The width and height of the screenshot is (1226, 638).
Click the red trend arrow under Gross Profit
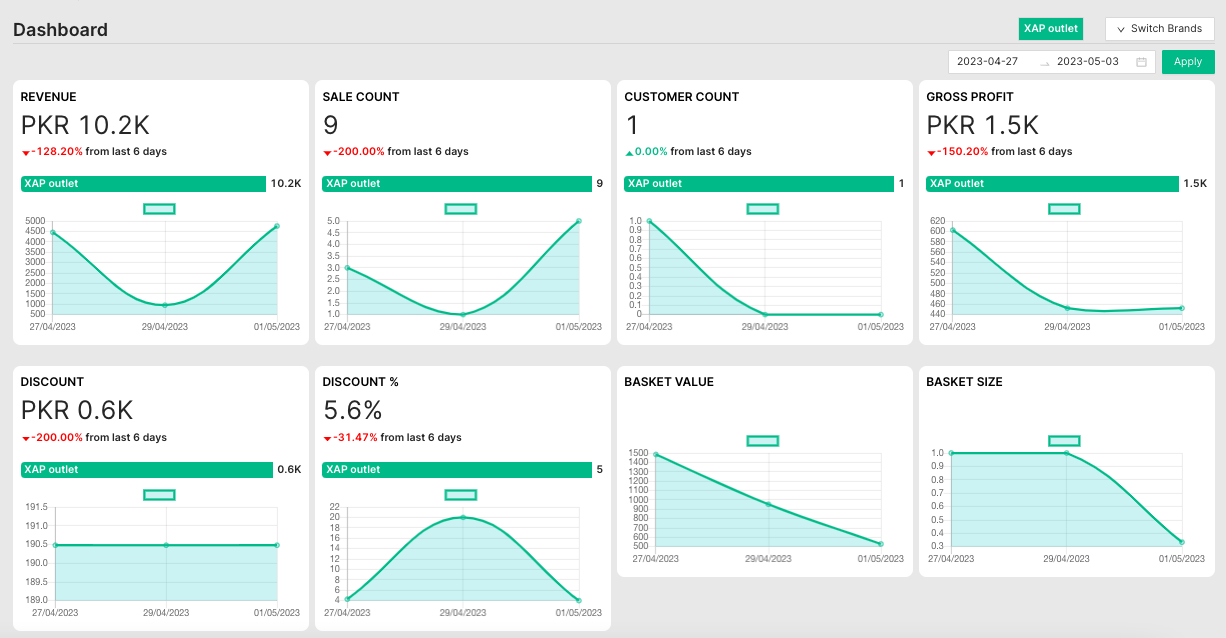point(931,153)
